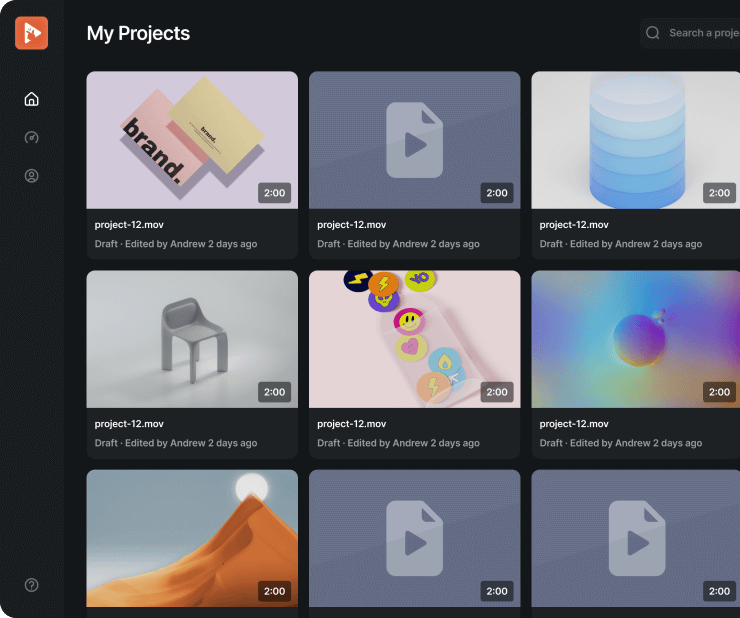This screenshot has height=618, width=740.
Task: Open the blue stacked cylinder thumbnail
Action: [635, 139]
